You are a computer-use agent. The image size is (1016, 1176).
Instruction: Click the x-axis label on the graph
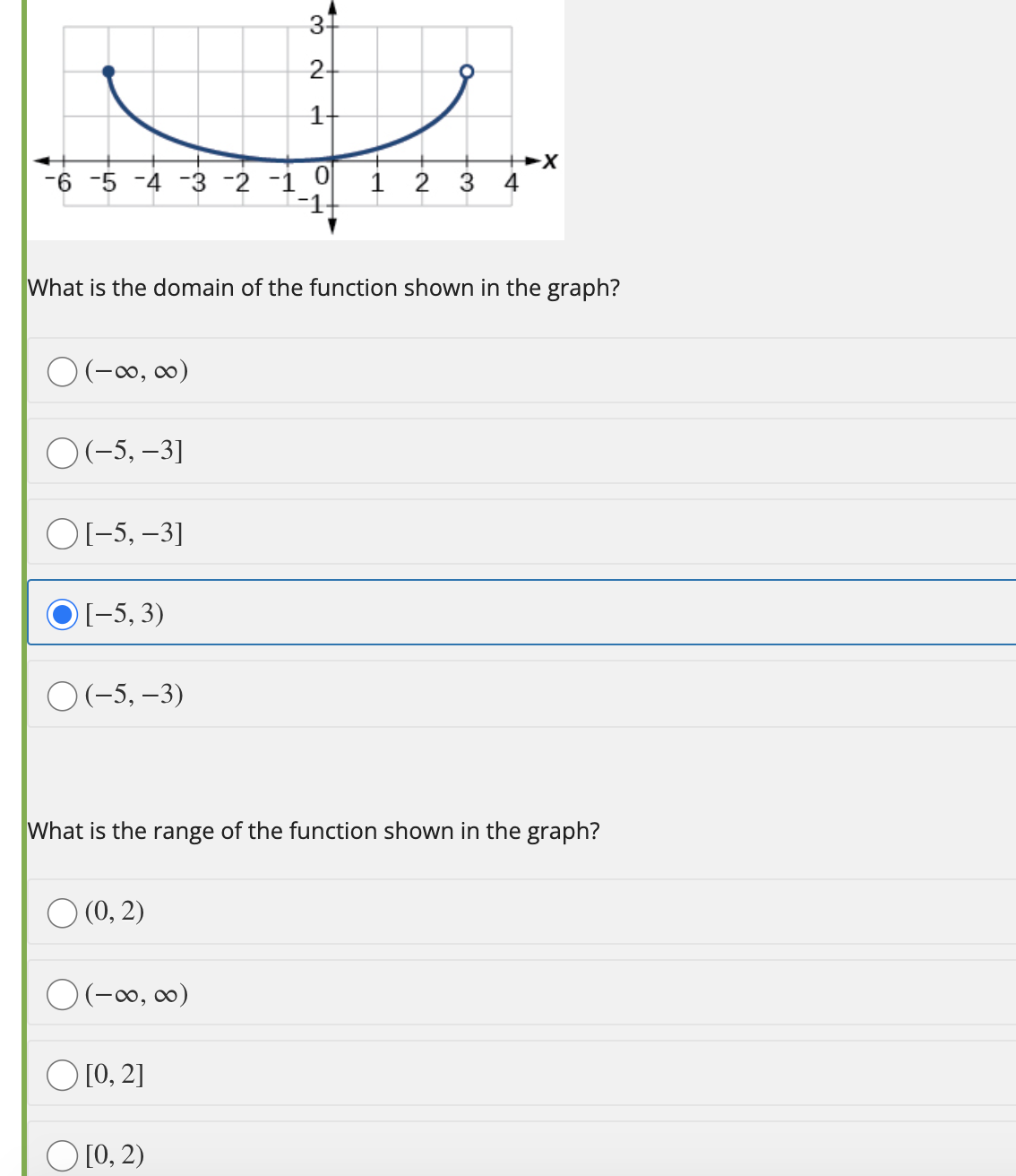coord(548,162)
